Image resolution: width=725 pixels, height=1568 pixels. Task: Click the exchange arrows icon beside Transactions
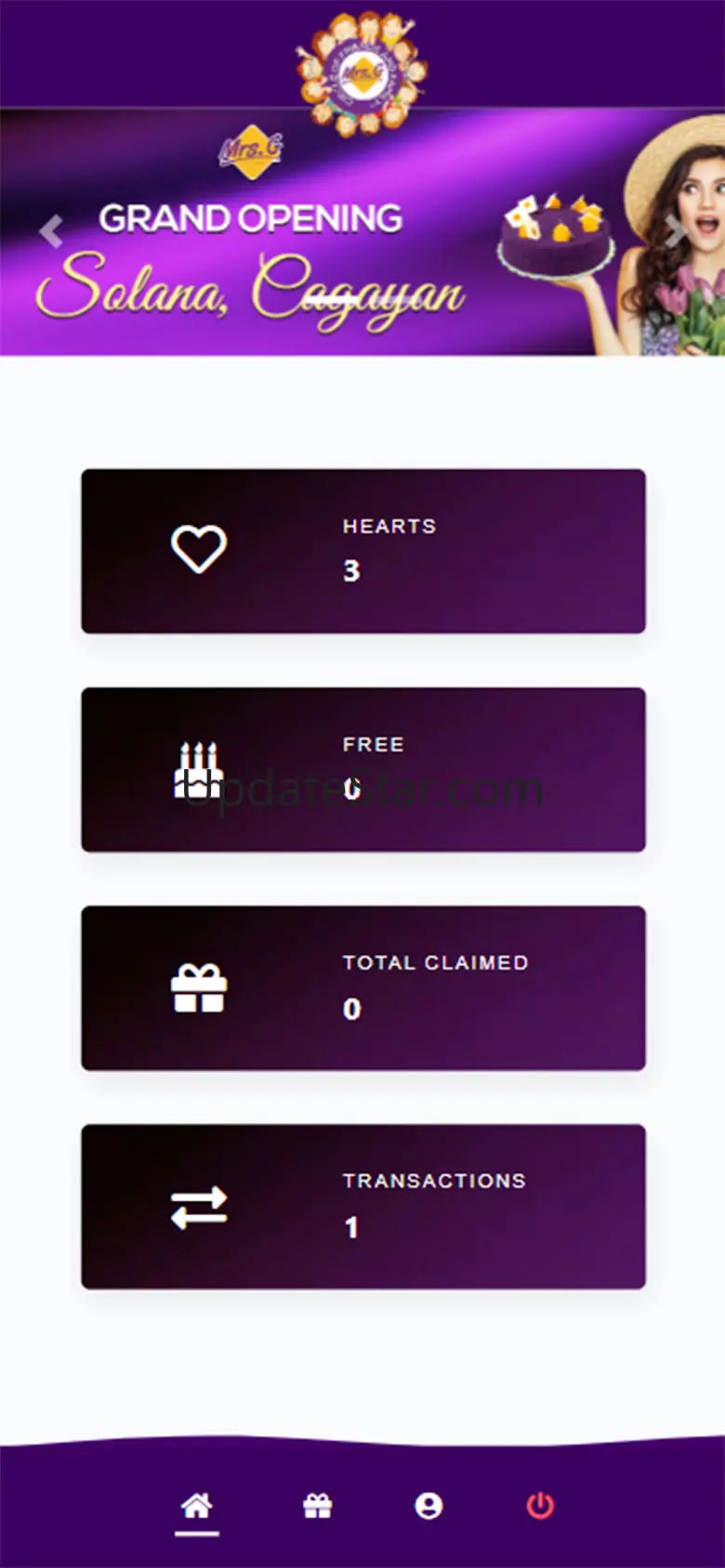click(199, 1207)
